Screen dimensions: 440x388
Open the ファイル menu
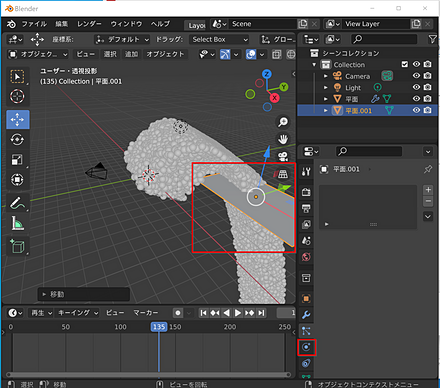34,24
